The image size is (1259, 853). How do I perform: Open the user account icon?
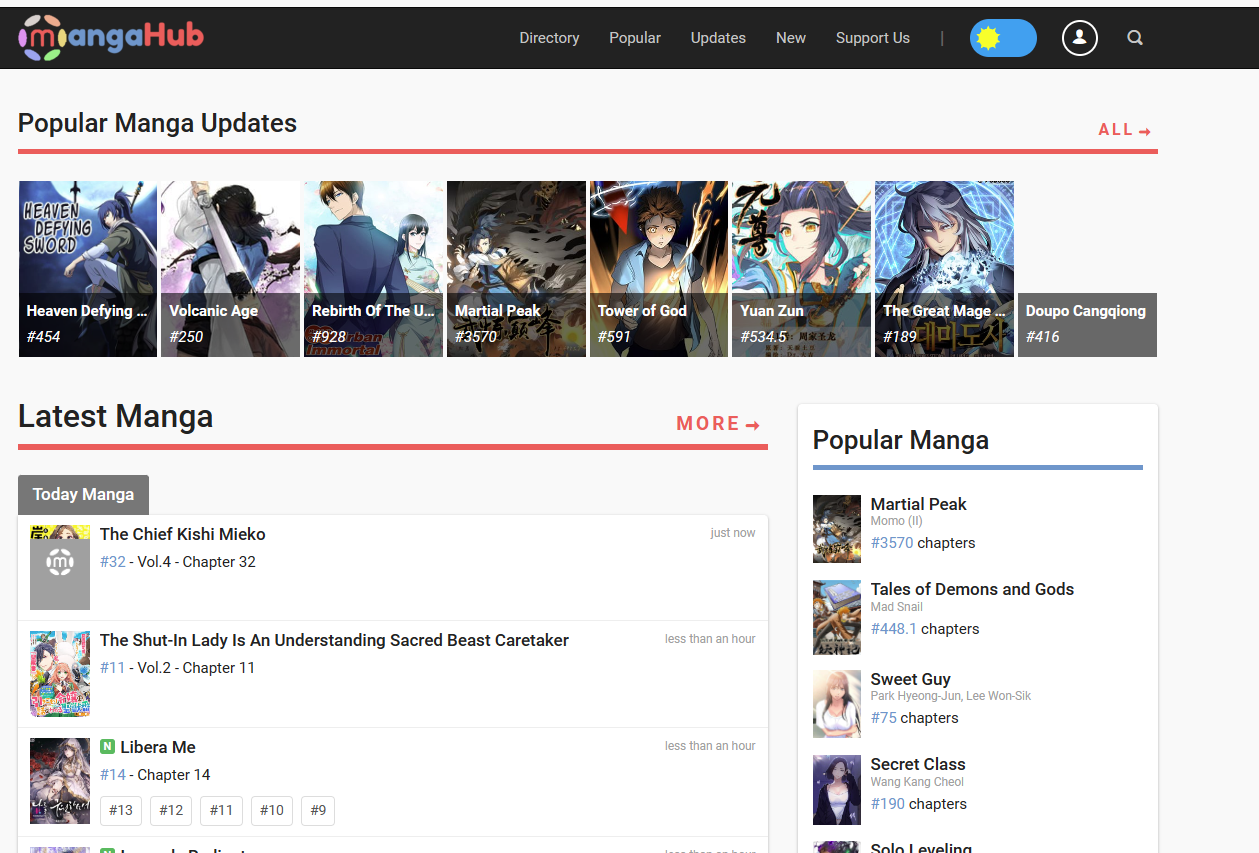tap(1080, 38)
